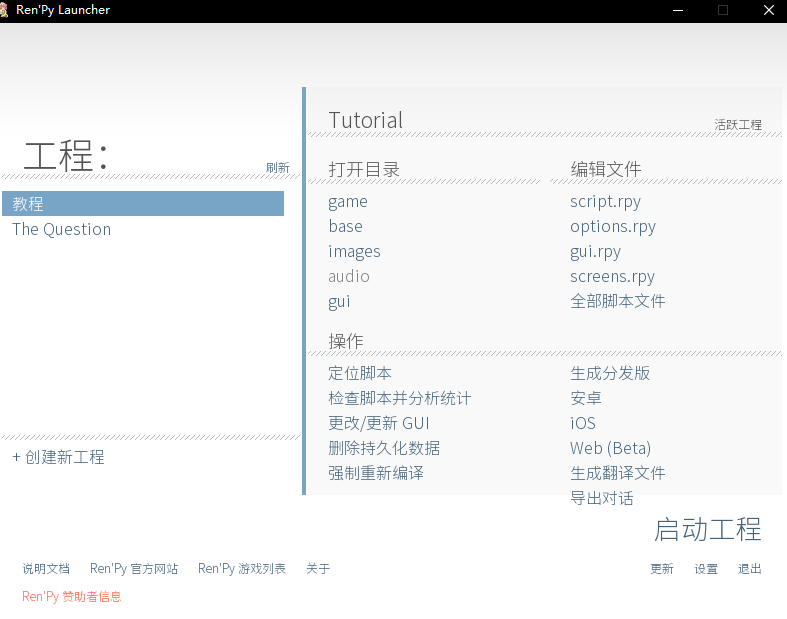This screenshot has height=619, width=787.
Task: Click 刷新 to refresh project list
Action: 278,168
